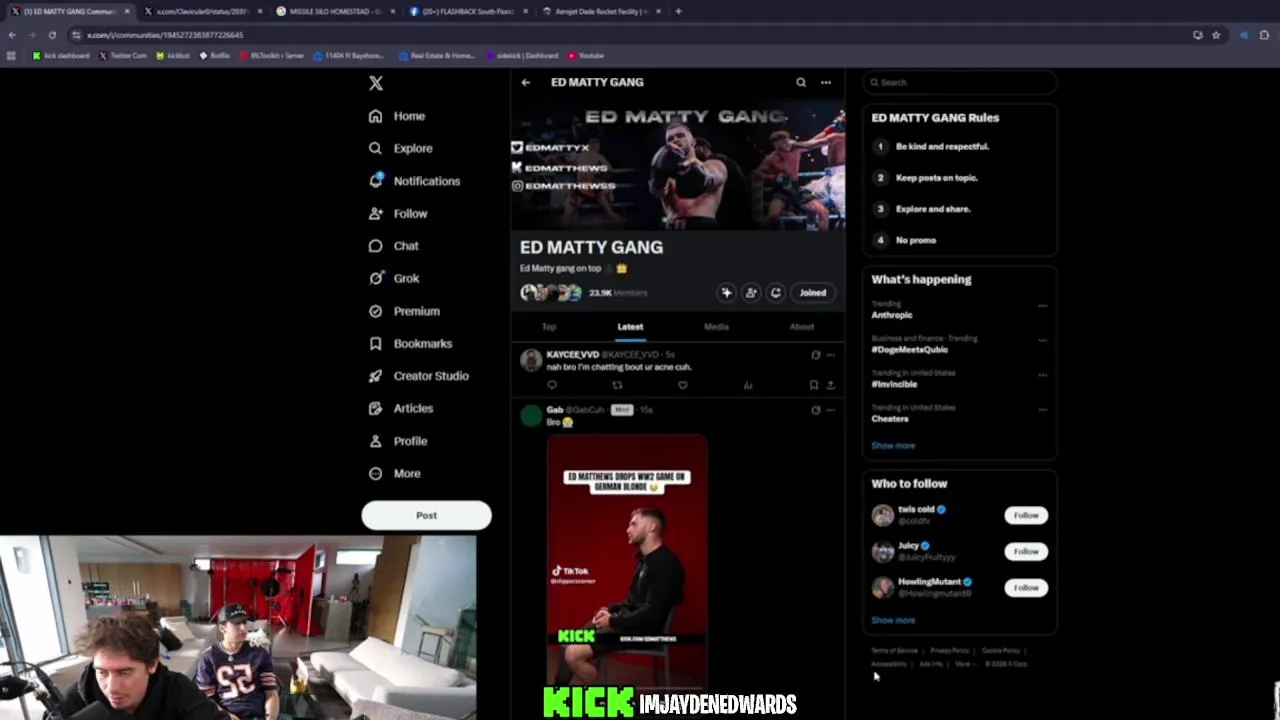Bookmark KAYCEE_VVD's post
Image resolution: width=1280 pixels, height=720 pixels.
tap(814, 385)
